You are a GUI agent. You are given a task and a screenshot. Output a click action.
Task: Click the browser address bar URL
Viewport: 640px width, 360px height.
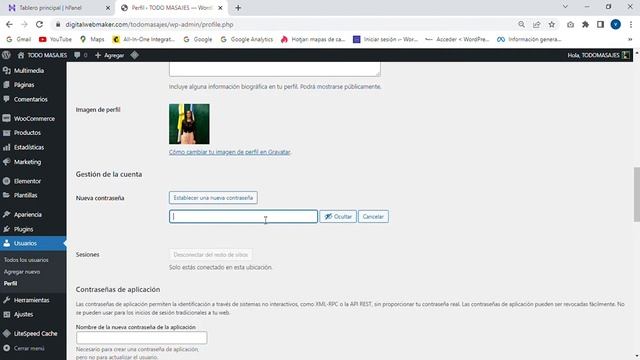[x=149, y=24]
